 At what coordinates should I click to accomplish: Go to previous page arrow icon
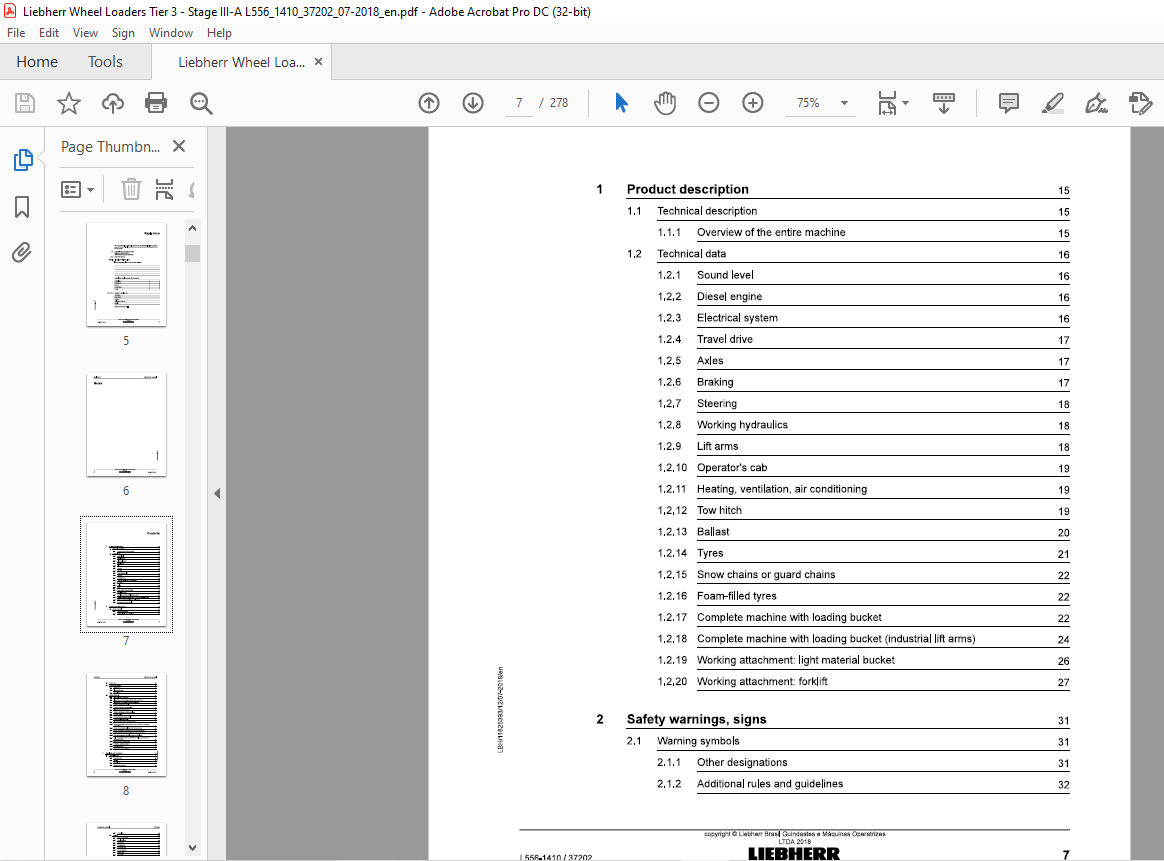tap(429, 103)
